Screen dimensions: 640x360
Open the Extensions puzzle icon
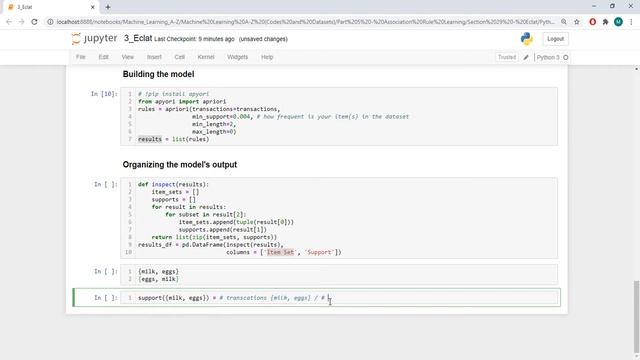[605, 22]
